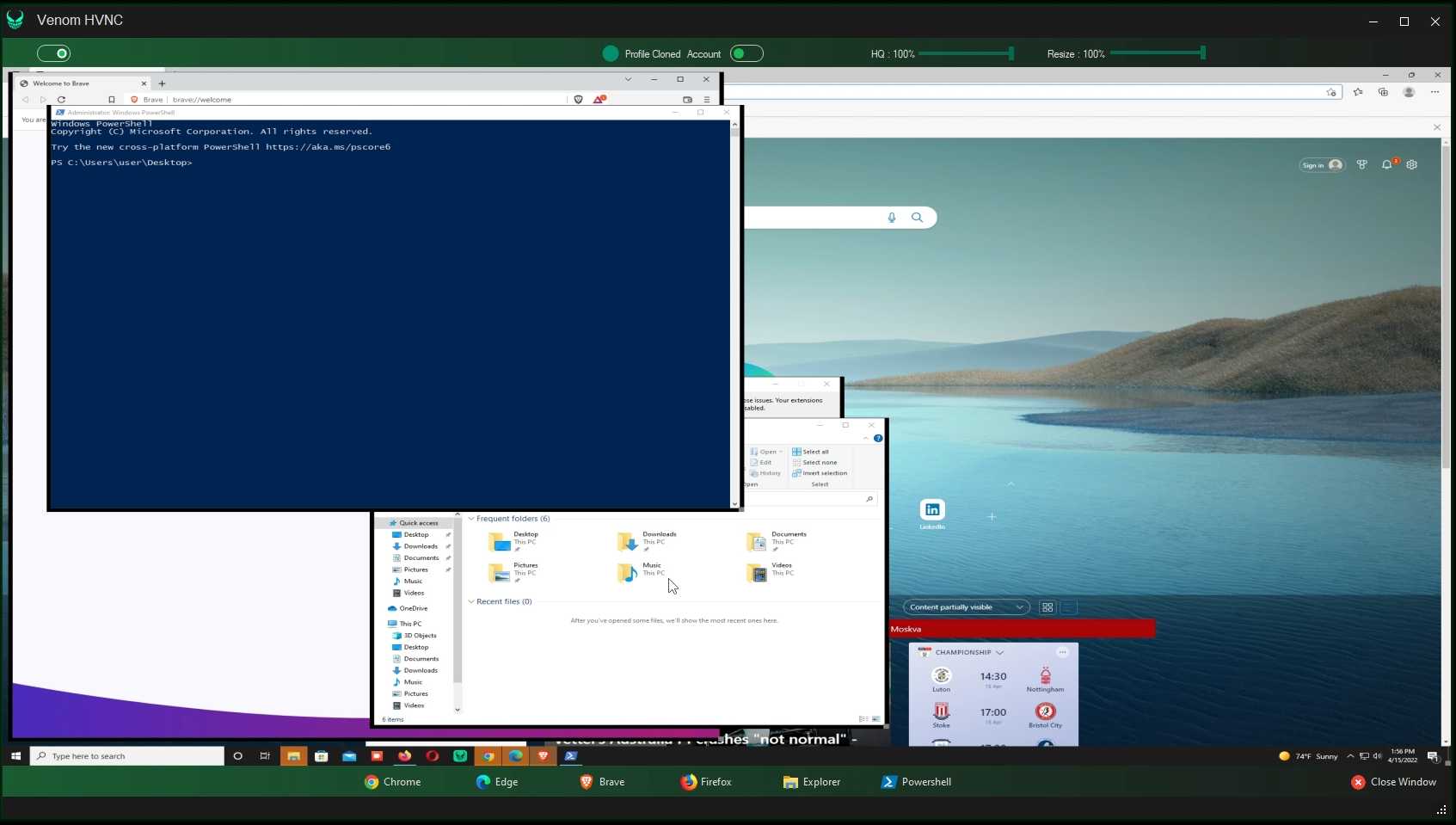Open the Windows Start menu
This screenshot has height=825, width=1456.
tap(15, 756)
